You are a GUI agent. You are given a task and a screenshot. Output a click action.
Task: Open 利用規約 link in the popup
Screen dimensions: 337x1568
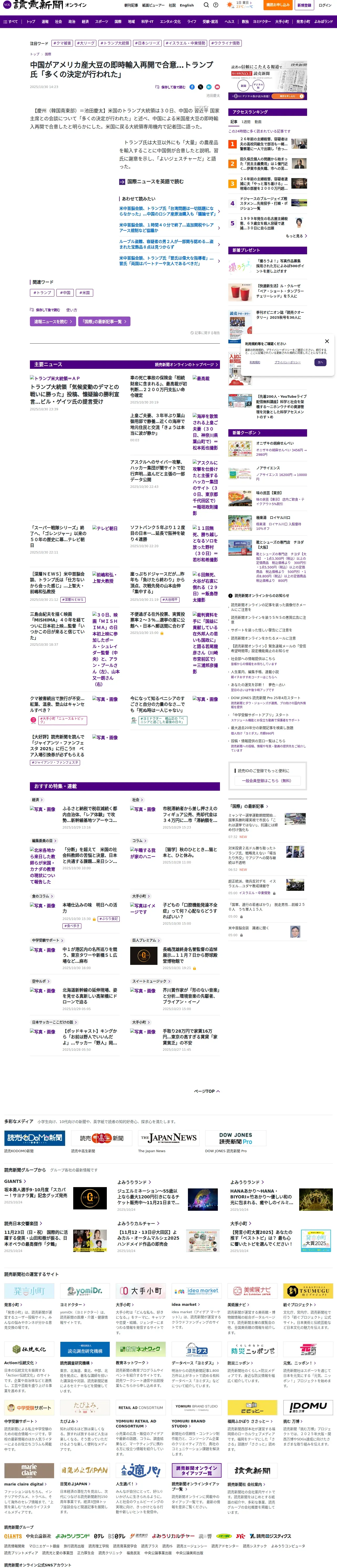click(255, 362)
